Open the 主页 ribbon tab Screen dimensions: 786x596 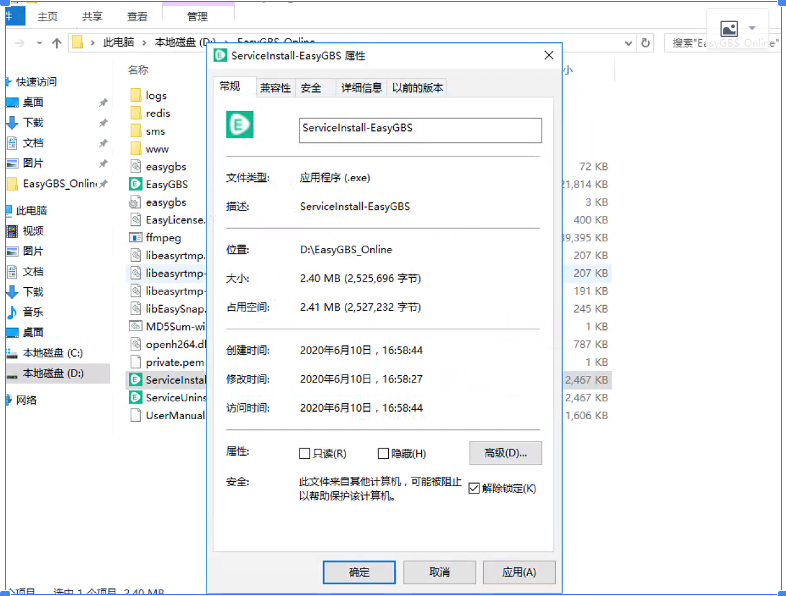(48, 17)
